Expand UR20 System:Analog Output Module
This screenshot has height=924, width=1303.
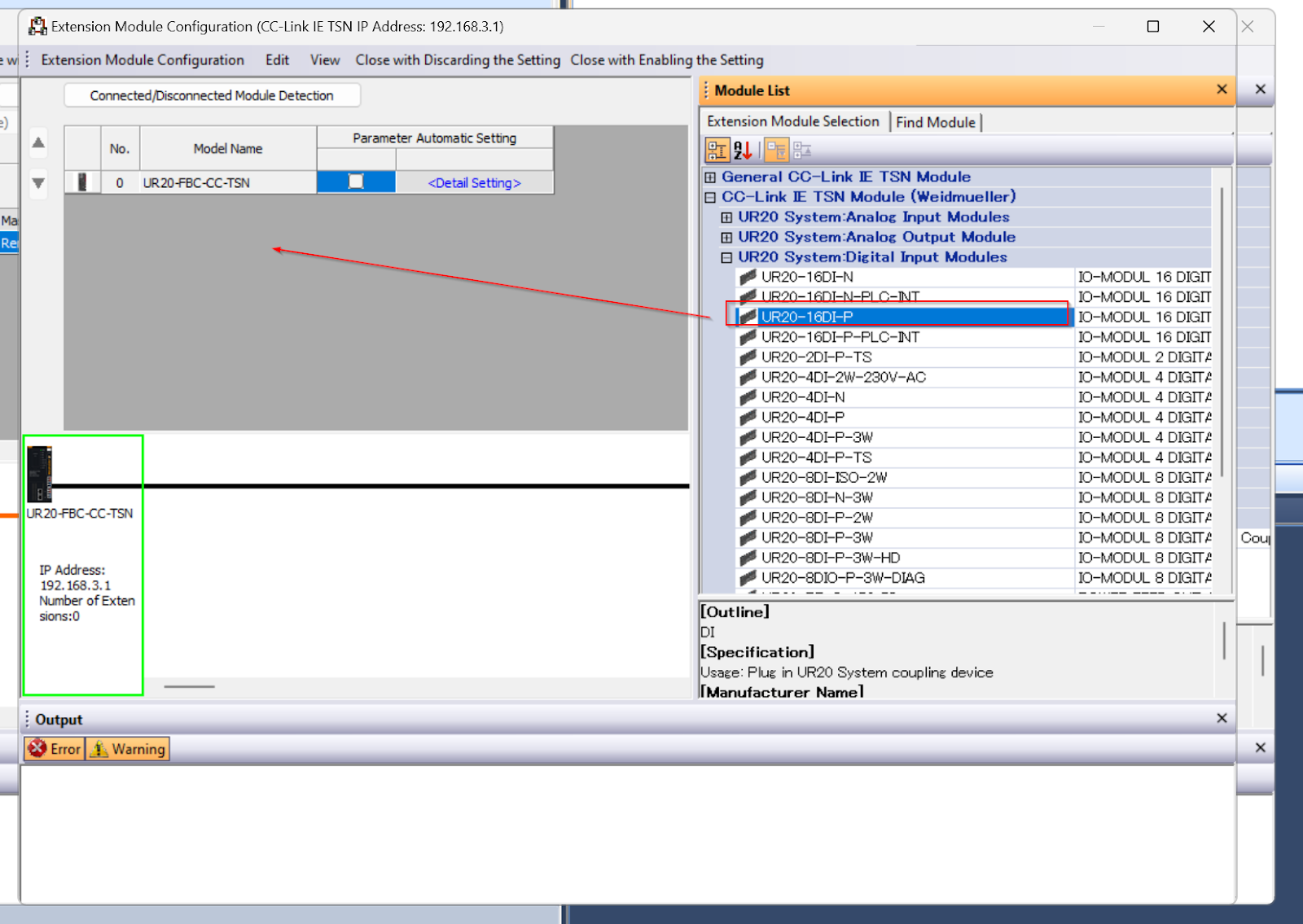pos(726,238)
